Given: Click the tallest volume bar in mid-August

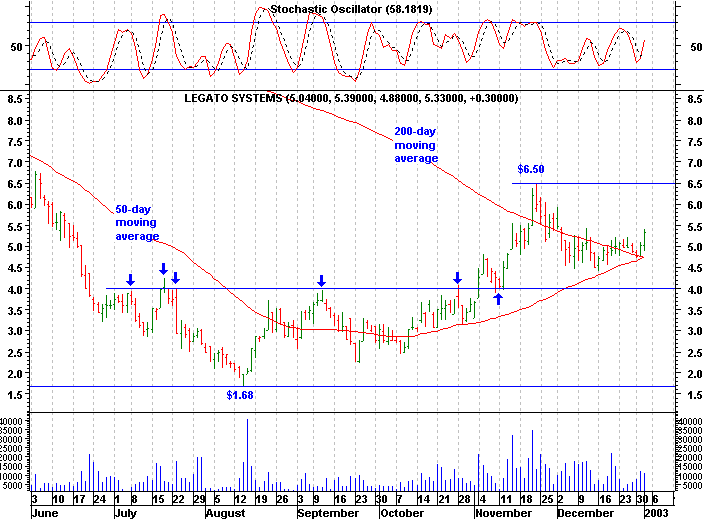Looking at the screenshot, I should tap(247, 455).
